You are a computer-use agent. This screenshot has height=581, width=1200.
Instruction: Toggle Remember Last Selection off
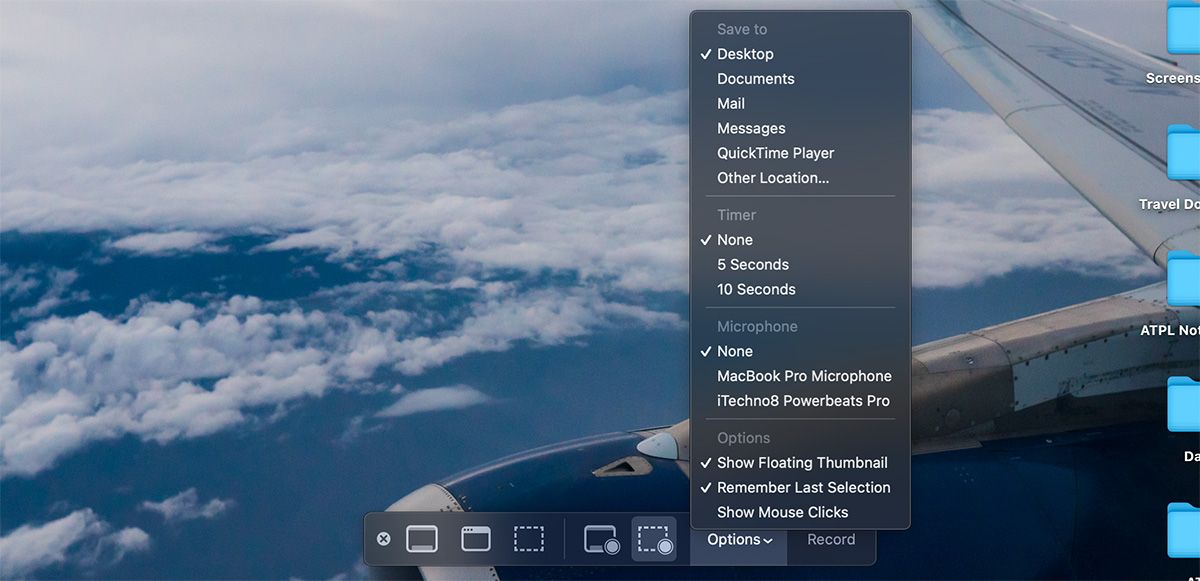tap(803, 487)
